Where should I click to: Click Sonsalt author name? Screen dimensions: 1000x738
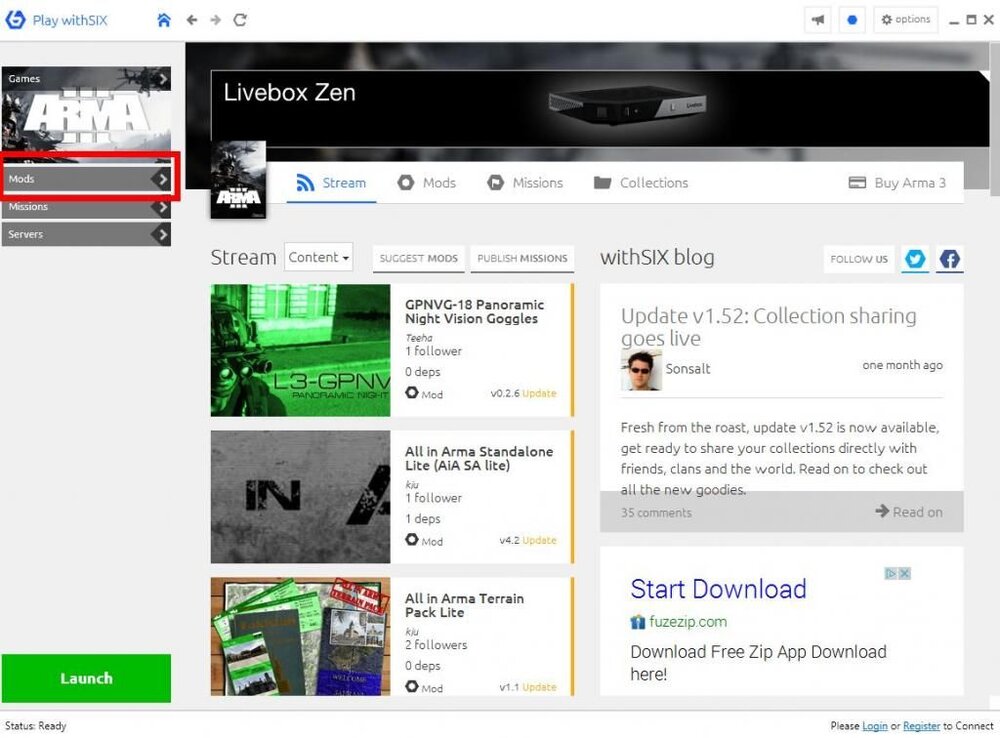688,369
